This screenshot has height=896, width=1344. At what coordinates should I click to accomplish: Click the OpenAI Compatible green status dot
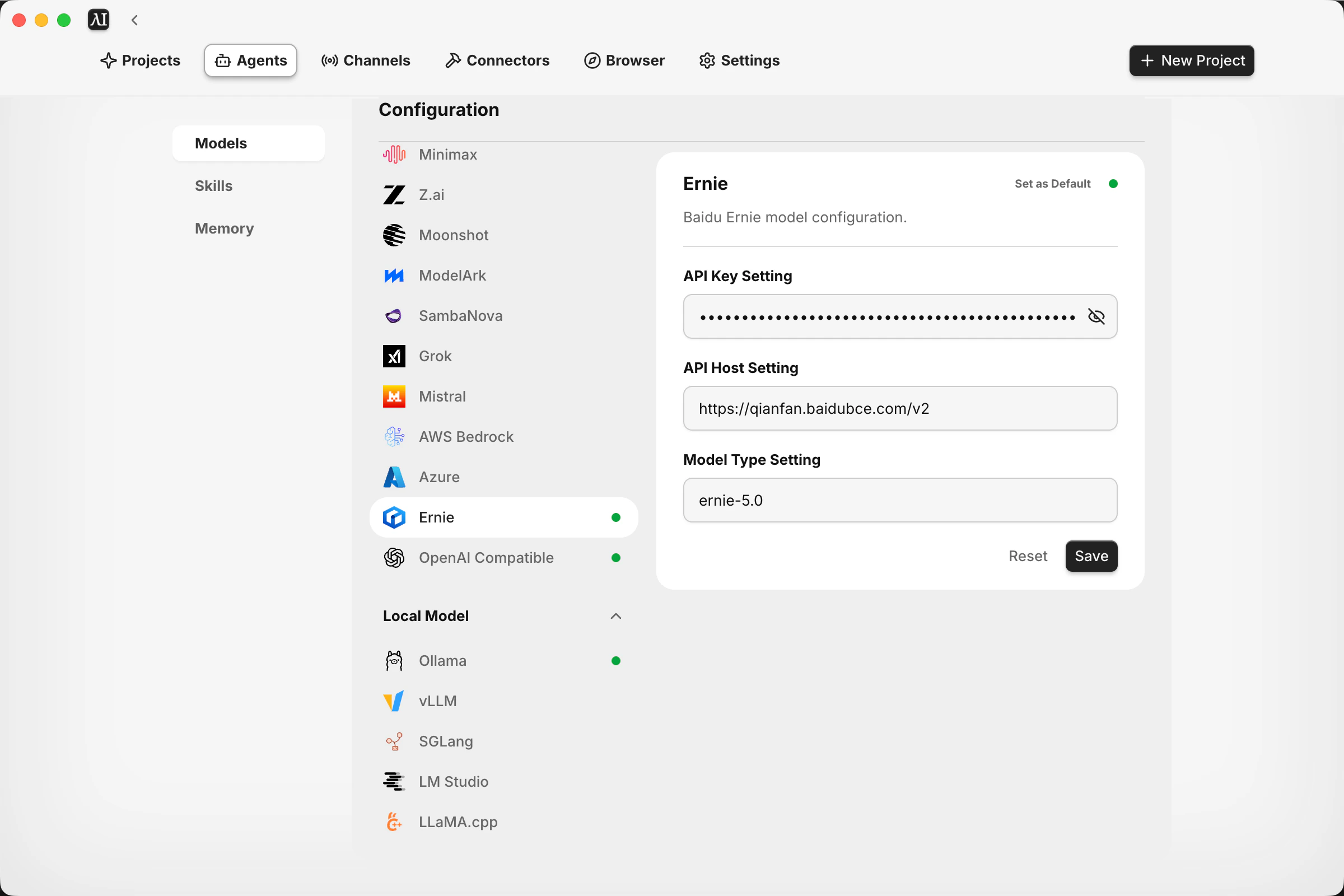(615, 558)
